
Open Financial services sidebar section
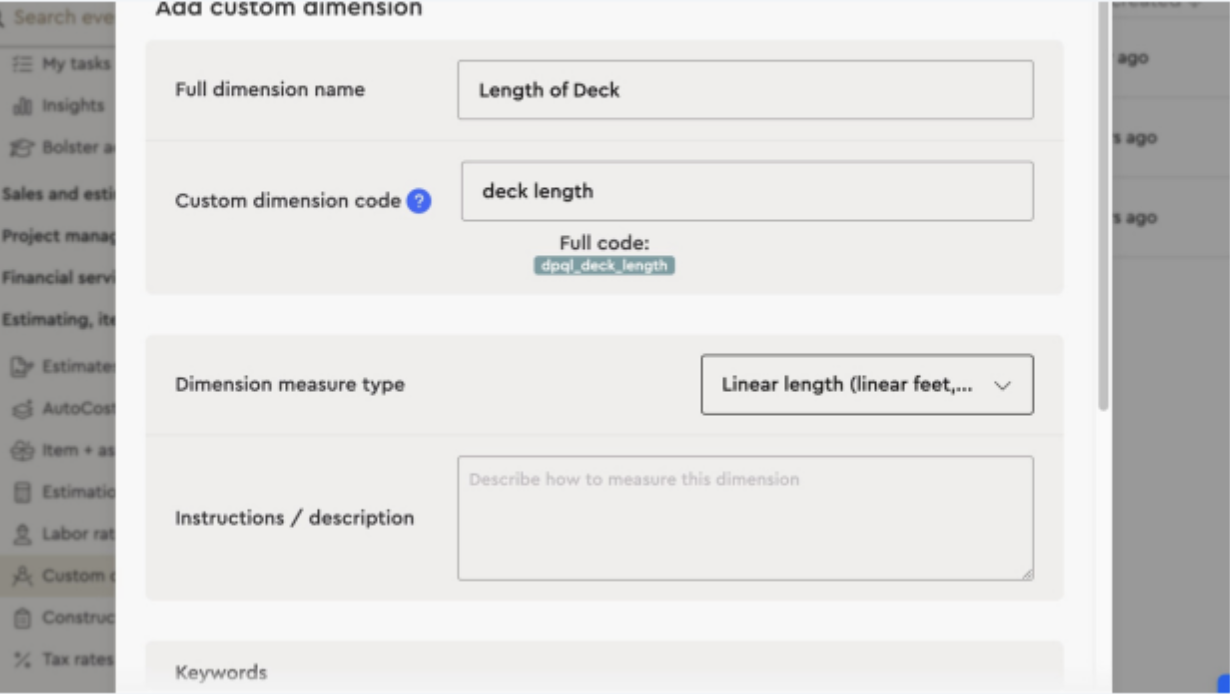coord(58,278)
